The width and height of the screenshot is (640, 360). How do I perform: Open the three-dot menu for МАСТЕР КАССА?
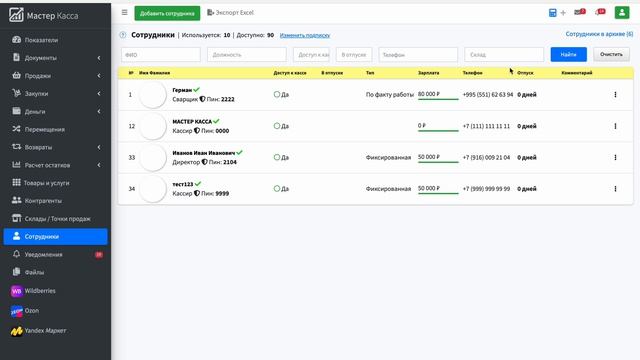(x=615, y=126)
